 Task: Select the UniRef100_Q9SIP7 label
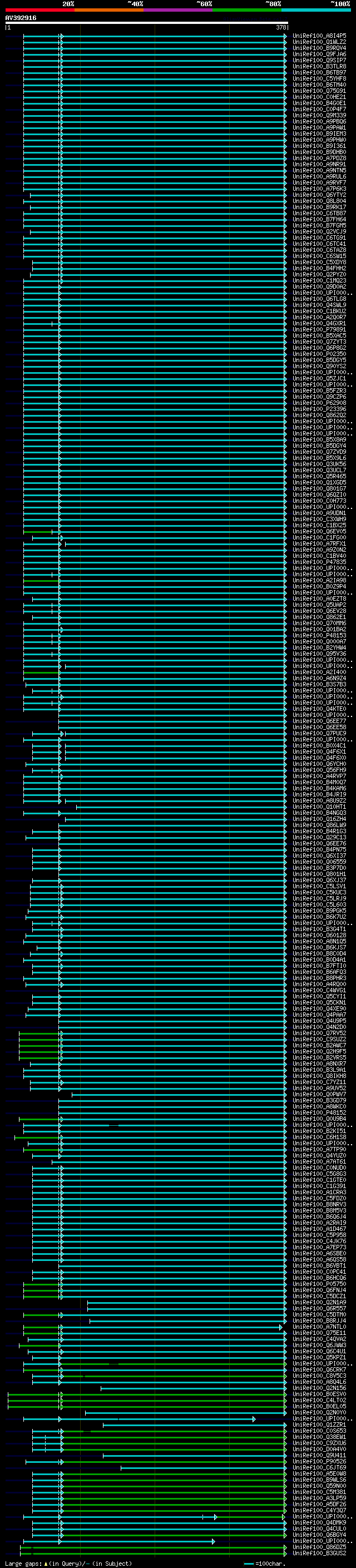319,60
